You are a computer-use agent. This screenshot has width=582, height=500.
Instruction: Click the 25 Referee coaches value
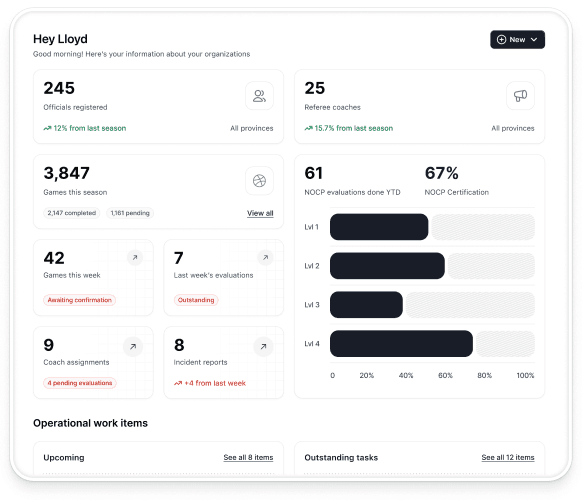(x=315, y=88)
